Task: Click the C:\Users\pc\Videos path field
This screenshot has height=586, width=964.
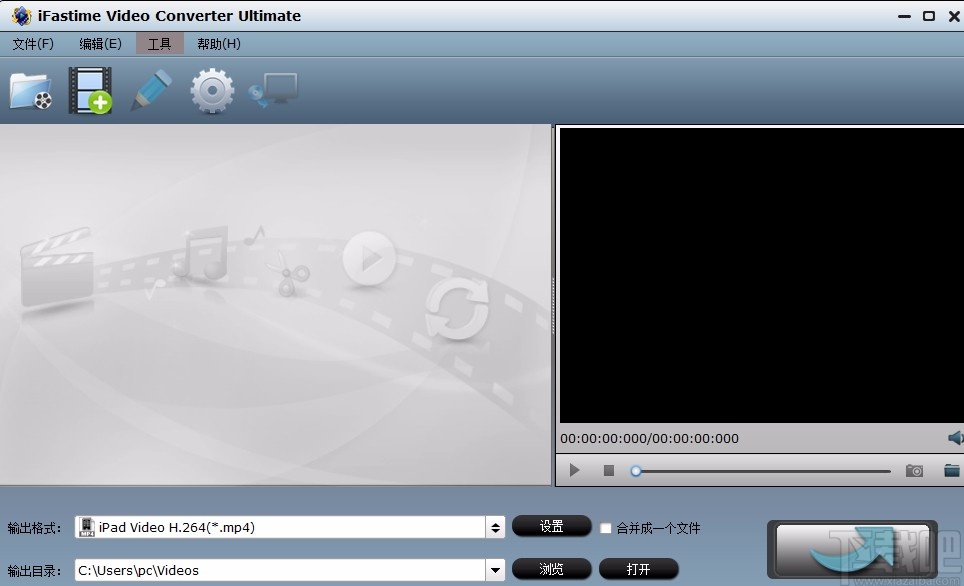Action: coord(280,569)
